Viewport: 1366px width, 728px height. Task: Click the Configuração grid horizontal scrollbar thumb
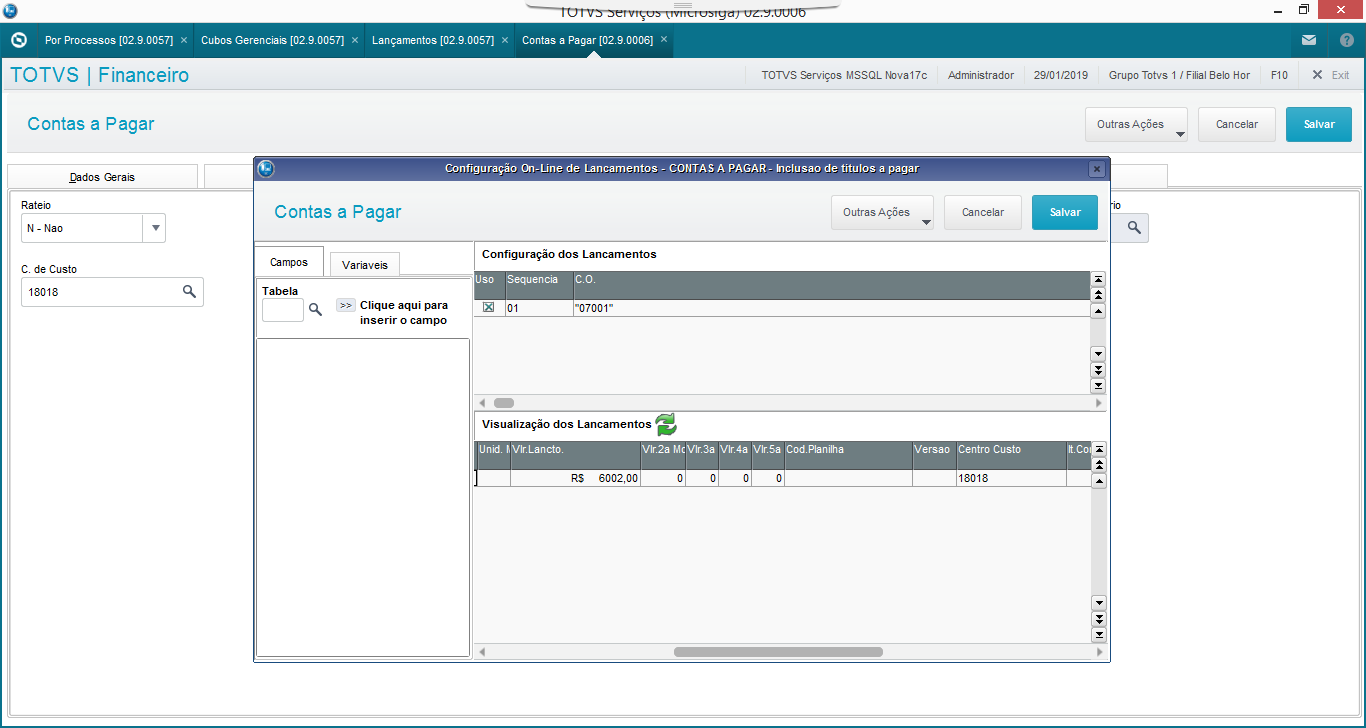(504, 403)
